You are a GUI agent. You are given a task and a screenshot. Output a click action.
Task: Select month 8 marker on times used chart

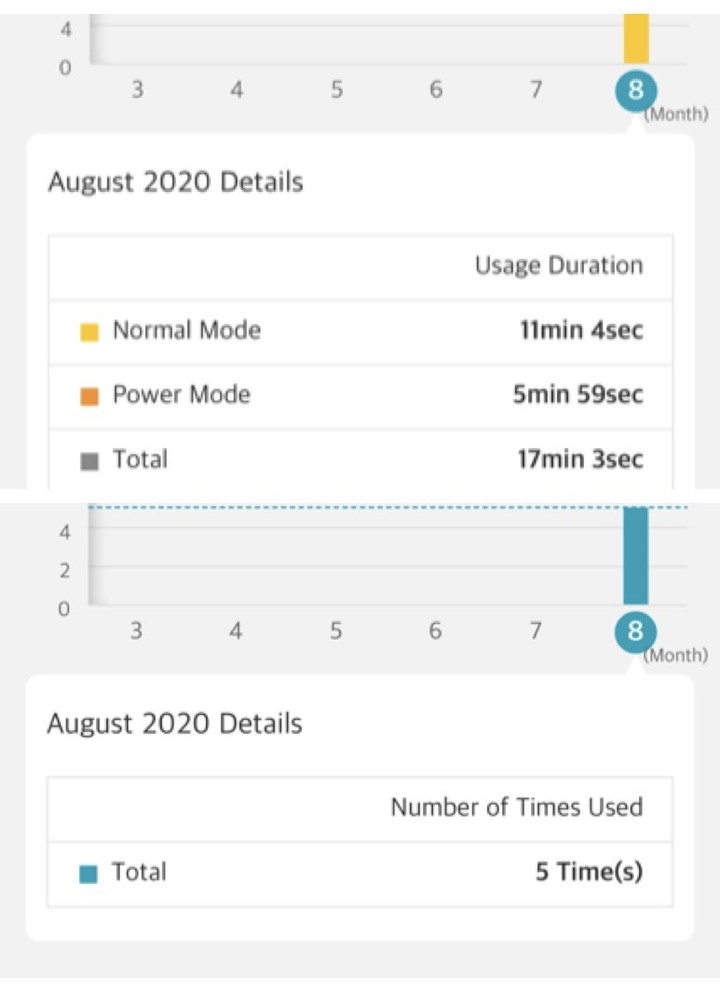pyautogui.click(x=635, y=631)
